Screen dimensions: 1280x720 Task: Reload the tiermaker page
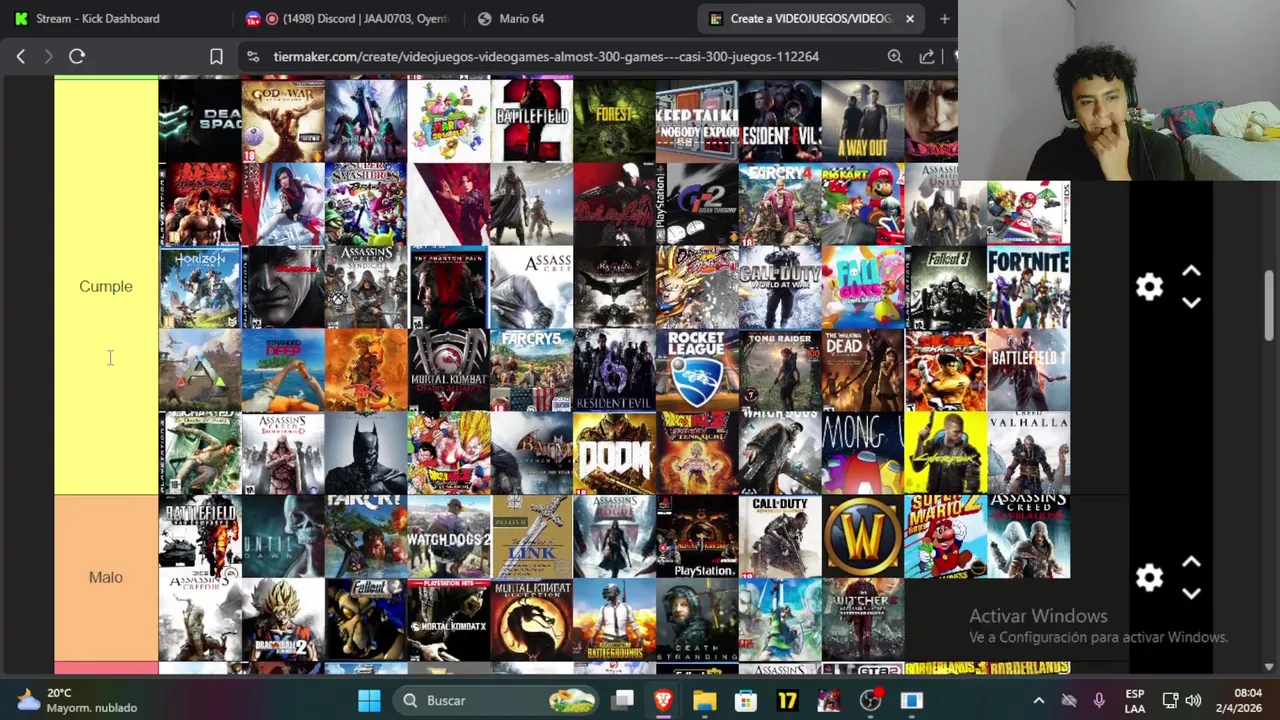click(77, 57)
